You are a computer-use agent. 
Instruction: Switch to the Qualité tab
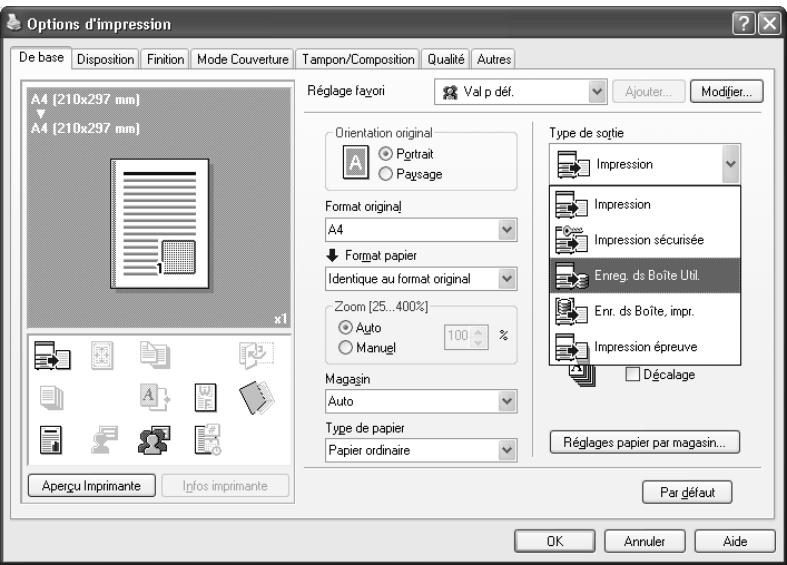[x=446, y=59]
